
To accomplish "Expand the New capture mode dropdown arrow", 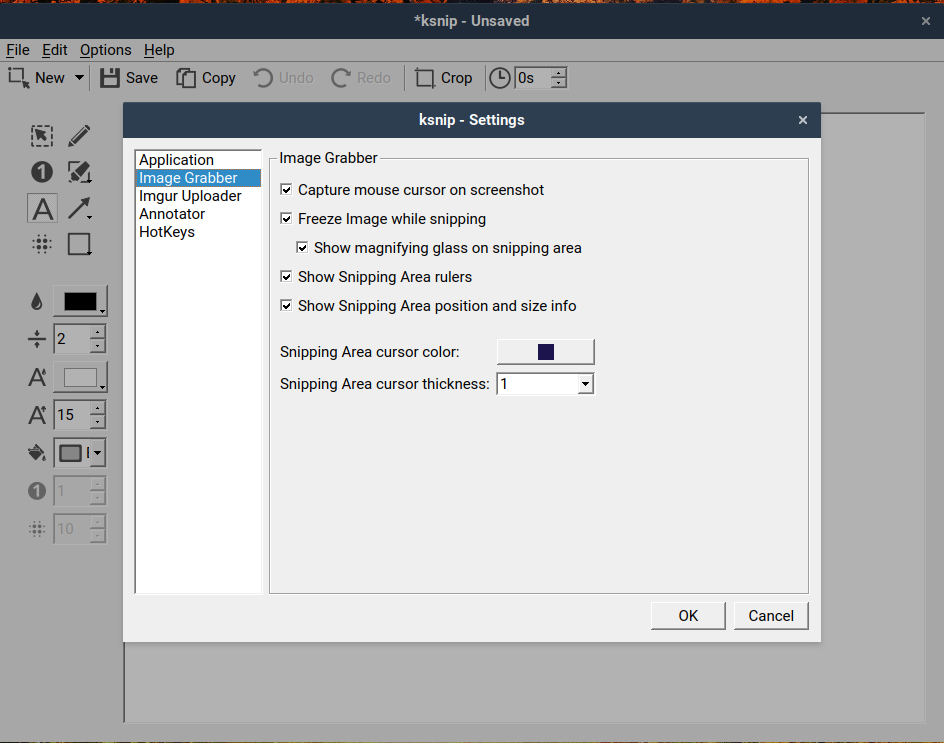I will coord(79,78).
